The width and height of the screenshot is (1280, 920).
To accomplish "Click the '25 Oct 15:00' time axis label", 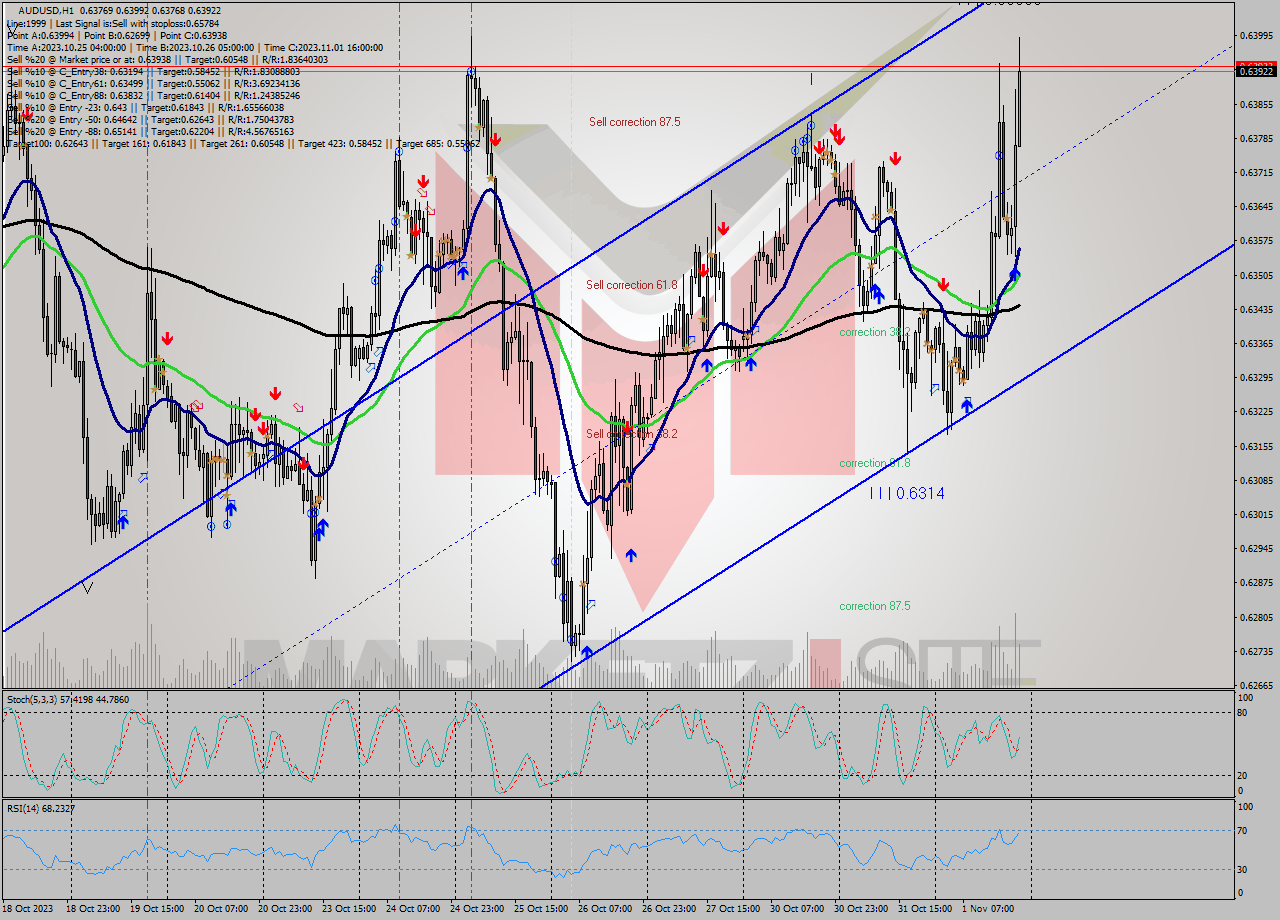I will [541, 909].
